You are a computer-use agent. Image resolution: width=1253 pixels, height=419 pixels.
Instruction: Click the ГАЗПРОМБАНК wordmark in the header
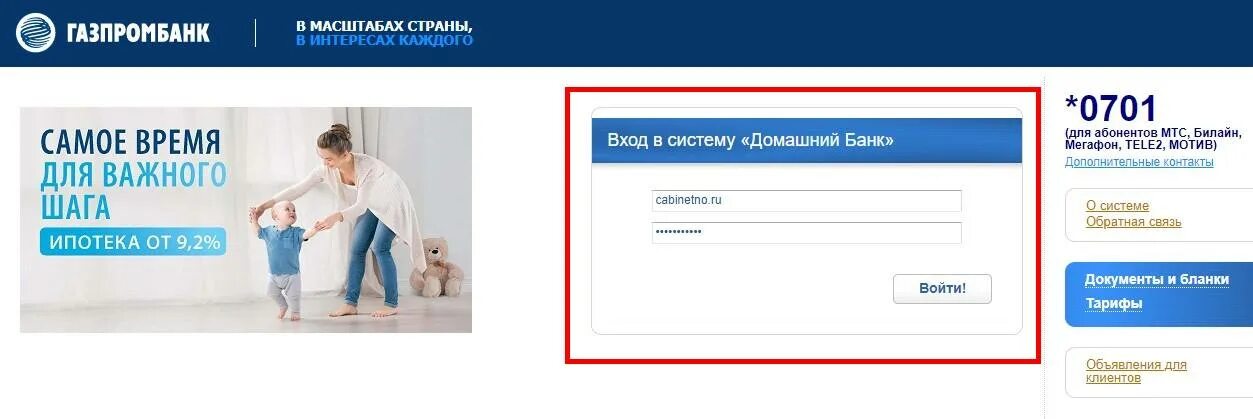coord(138,33)
